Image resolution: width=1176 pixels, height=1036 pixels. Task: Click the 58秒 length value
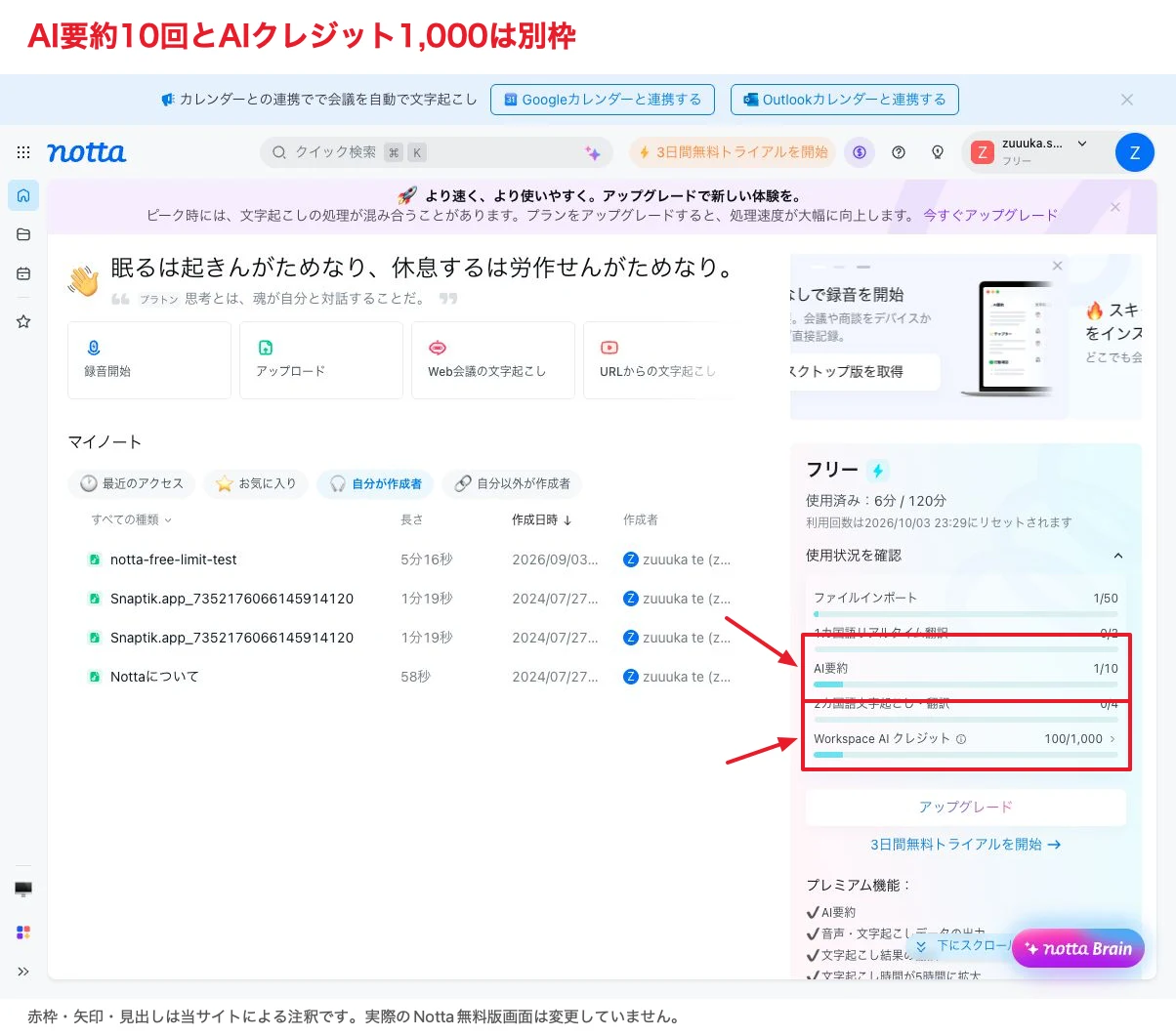[415, 677]
